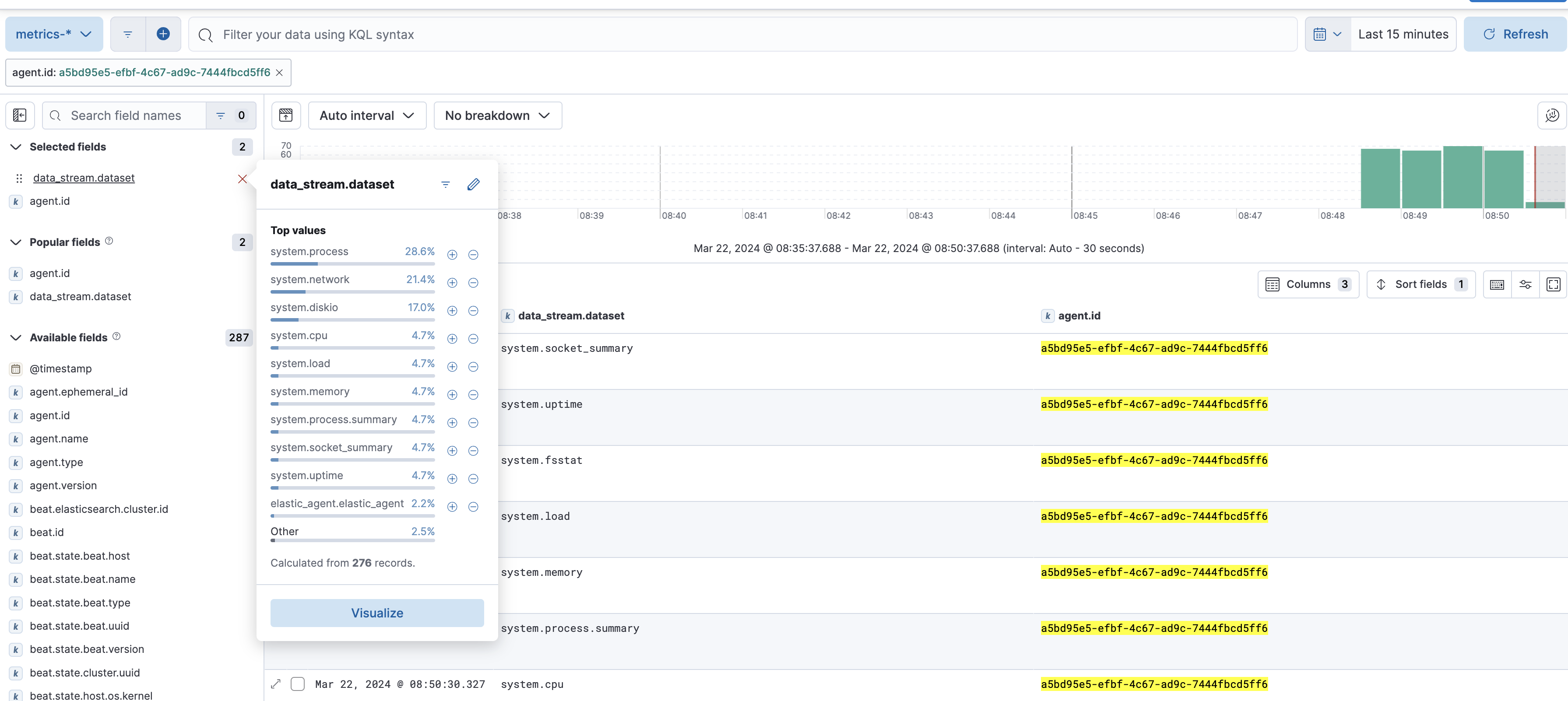Open agent.id column header menu
Screen dimensions: 1568x701
pyautogui.click(x=1079, y=316)
